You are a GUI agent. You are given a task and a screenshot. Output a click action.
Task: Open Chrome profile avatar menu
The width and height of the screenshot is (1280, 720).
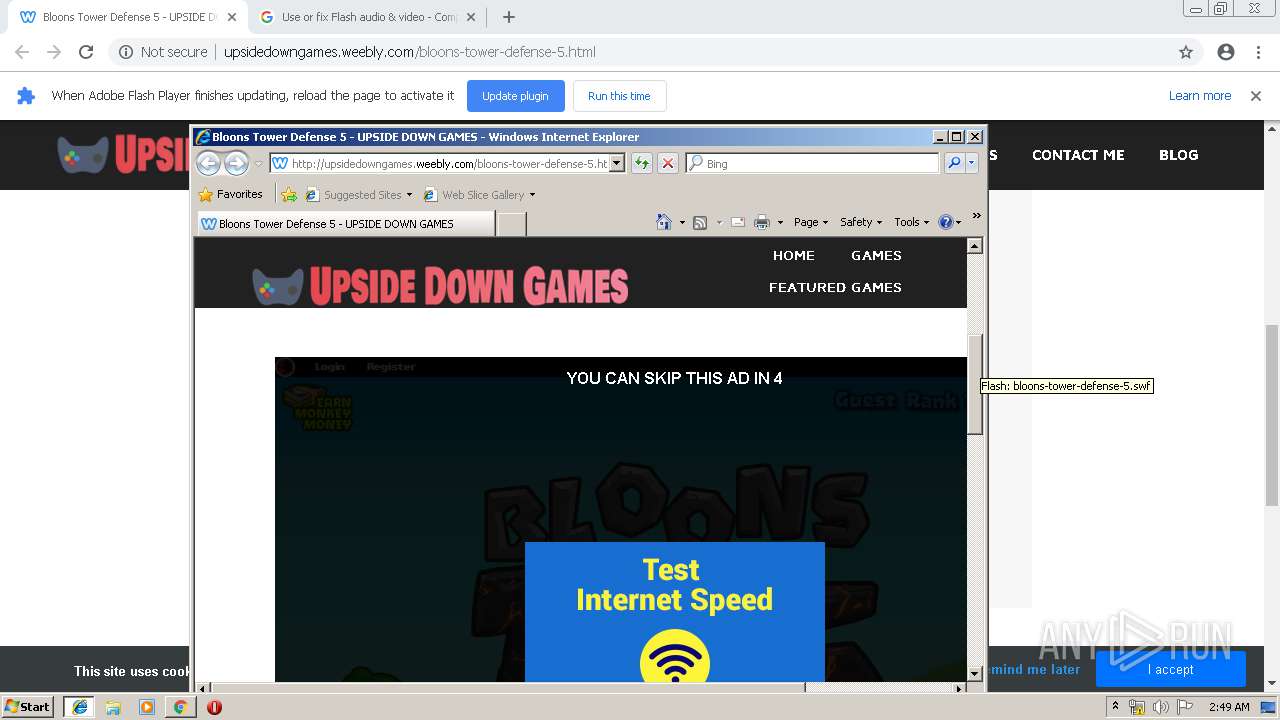pyautogui.click(x=1226, y=52)
